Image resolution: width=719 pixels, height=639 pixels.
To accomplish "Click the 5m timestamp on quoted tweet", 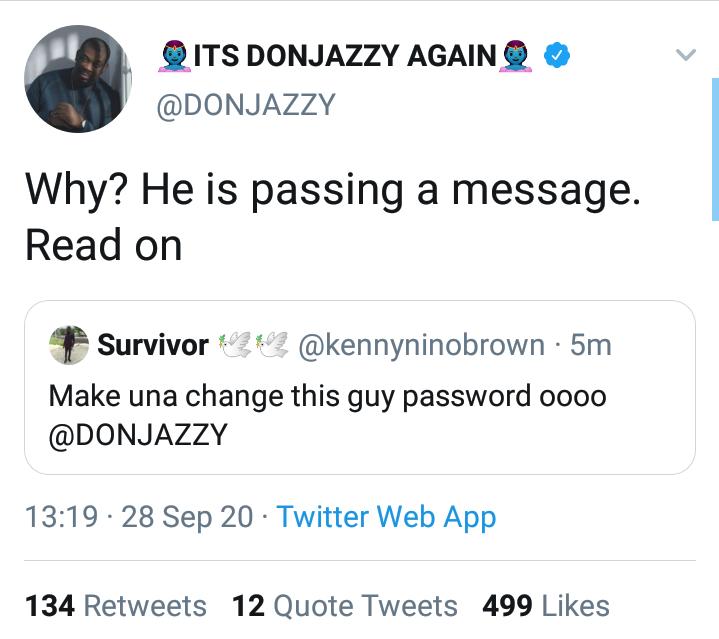I will [590, 345].
